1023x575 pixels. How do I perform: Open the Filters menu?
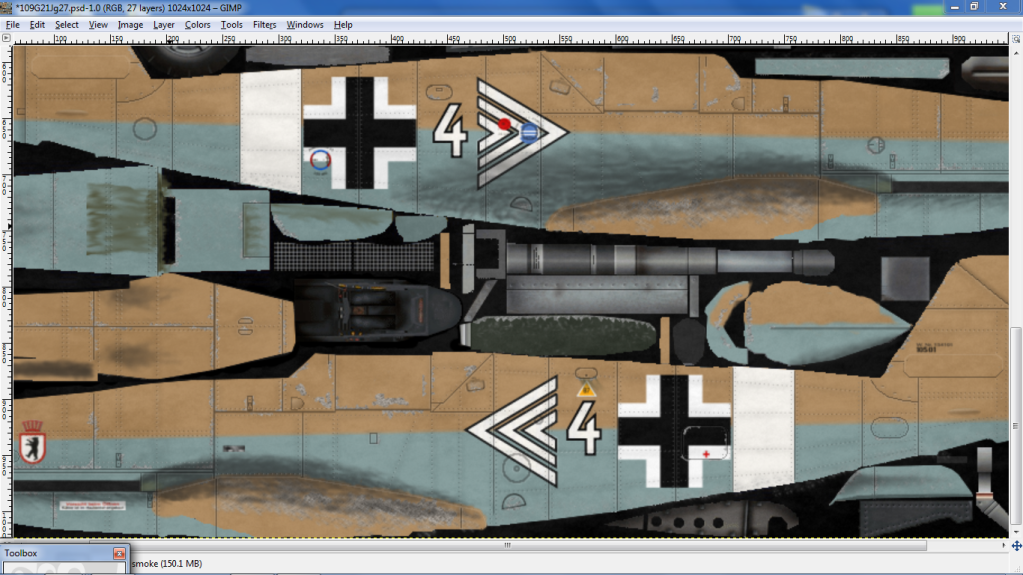point(264,25)
